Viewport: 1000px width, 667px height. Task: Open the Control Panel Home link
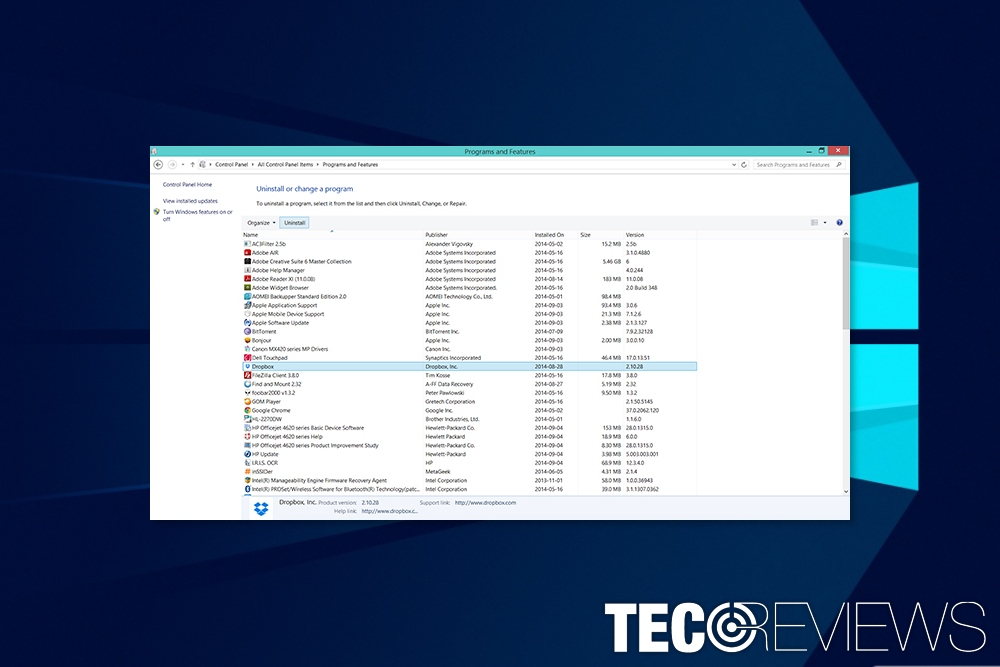(x=188, y=185)
